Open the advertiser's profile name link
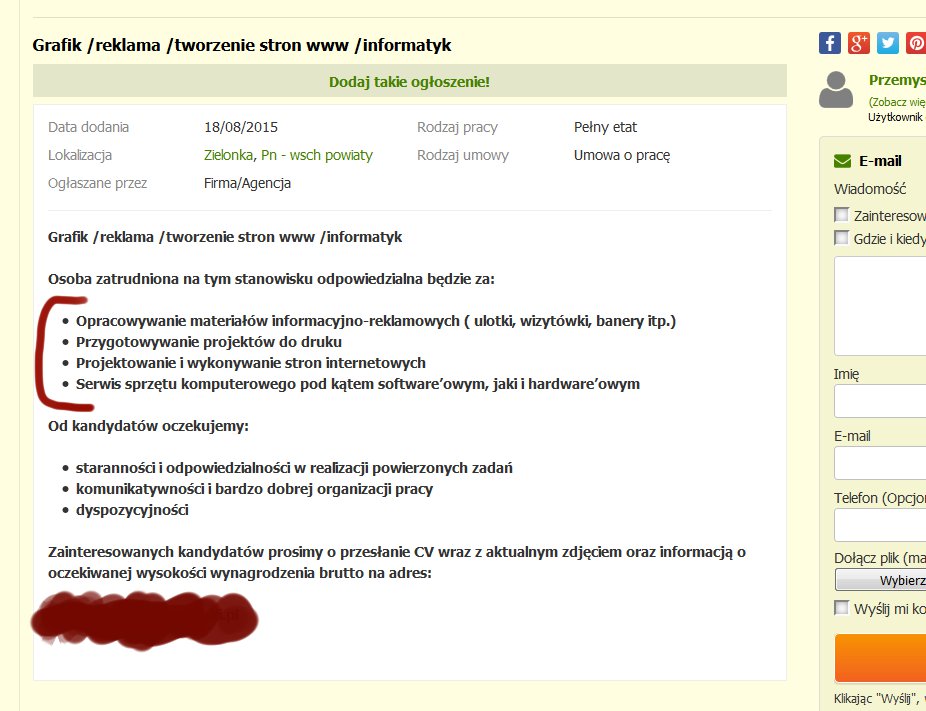The height and width of the screenshot is (711, 926). [896, 80]
